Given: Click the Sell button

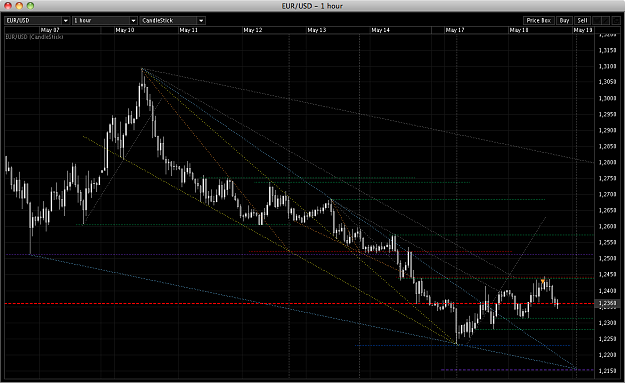Looking at the screenshot, I should [x=582, y=20].
